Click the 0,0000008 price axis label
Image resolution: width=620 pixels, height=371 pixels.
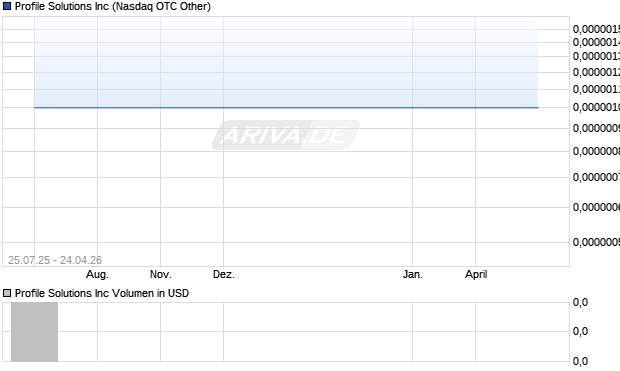596,151
